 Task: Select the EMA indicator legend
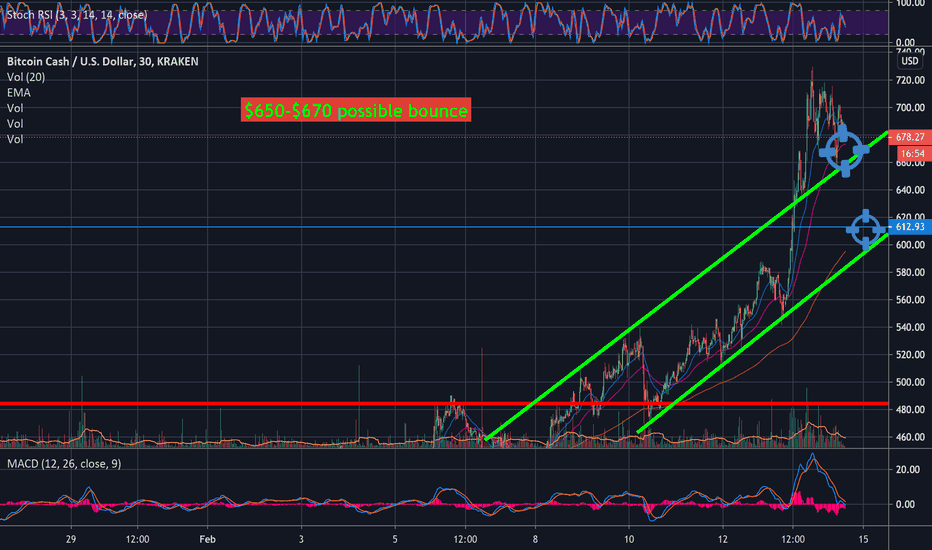coord(19,93)
